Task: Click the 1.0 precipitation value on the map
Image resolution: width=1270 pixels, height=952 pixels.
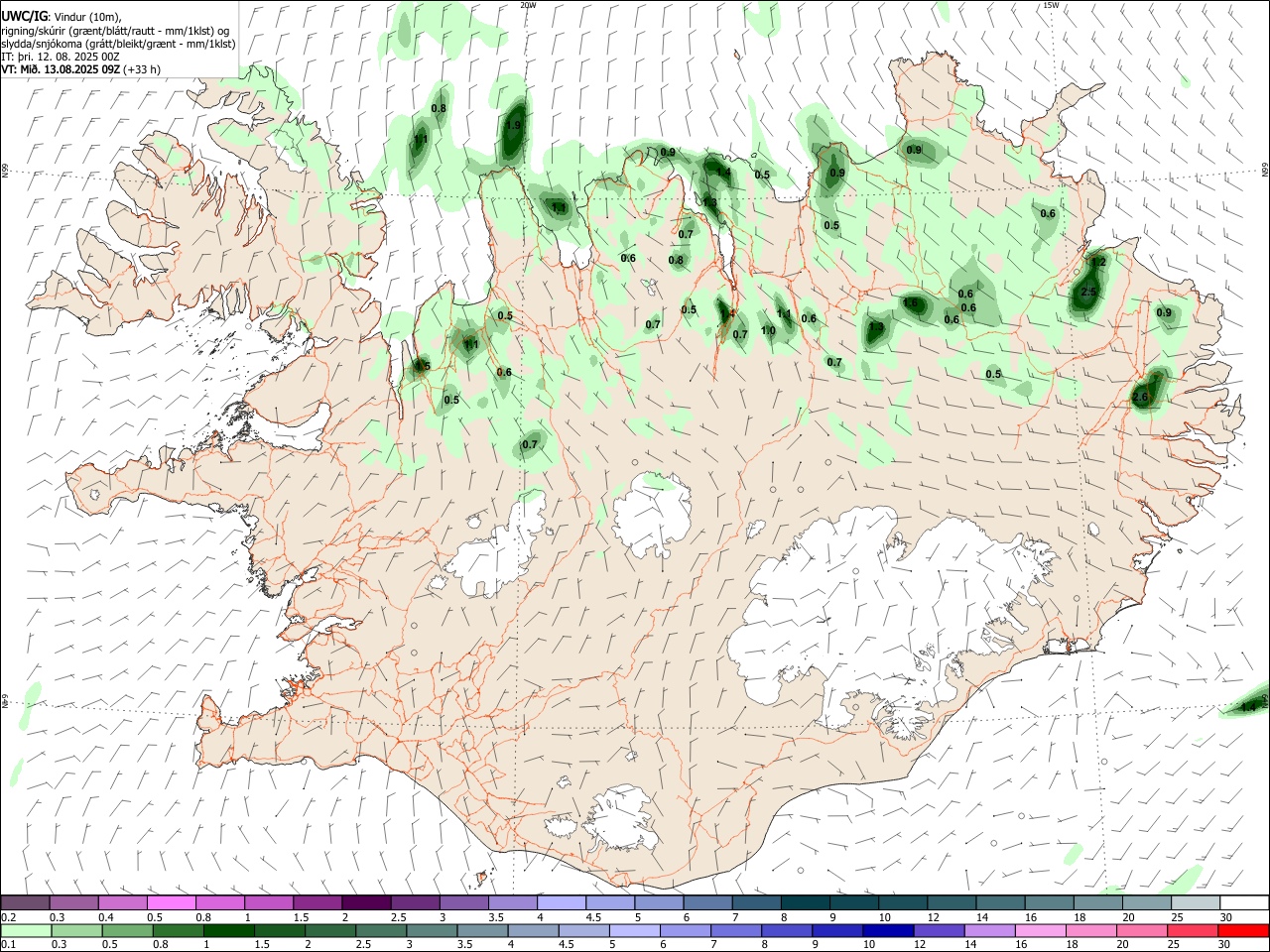Action: point(768,331)
